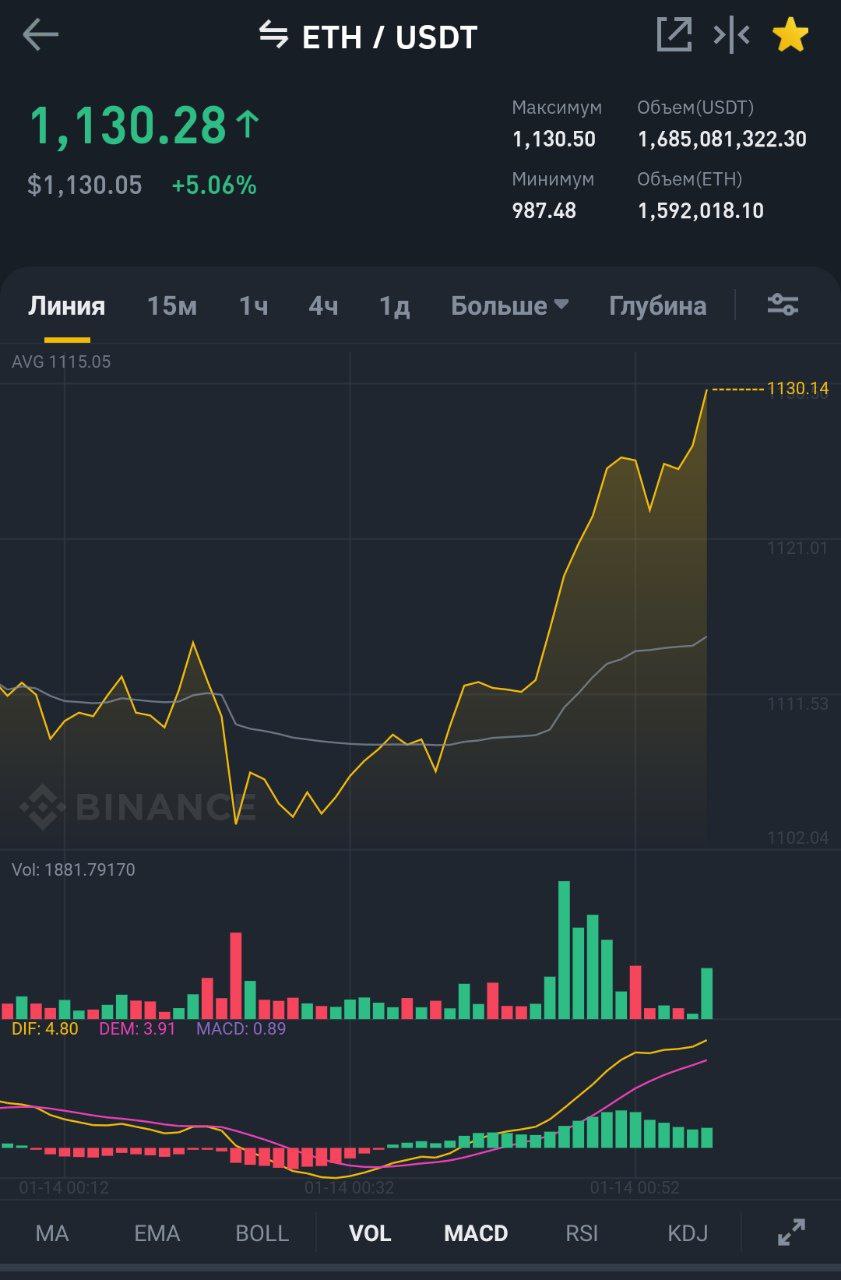
Task: Enable MA indicator
Action: point(52,1233)
